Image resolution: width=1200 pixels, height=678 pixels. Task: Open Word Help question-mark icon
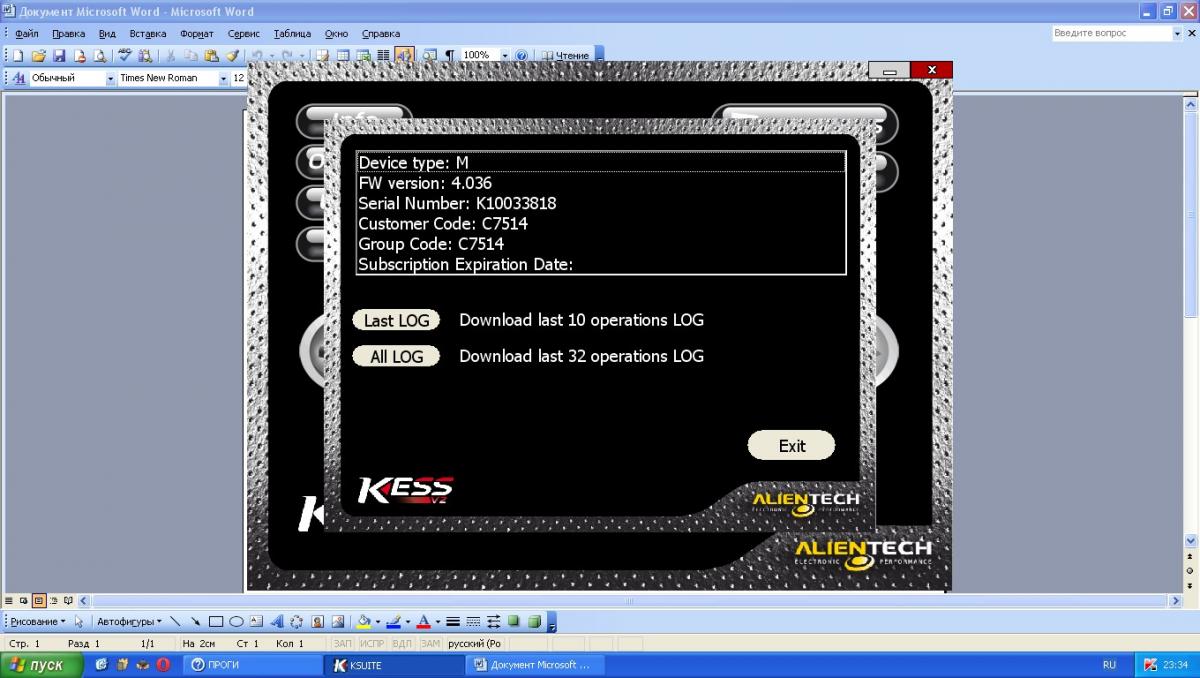point(521,55)
